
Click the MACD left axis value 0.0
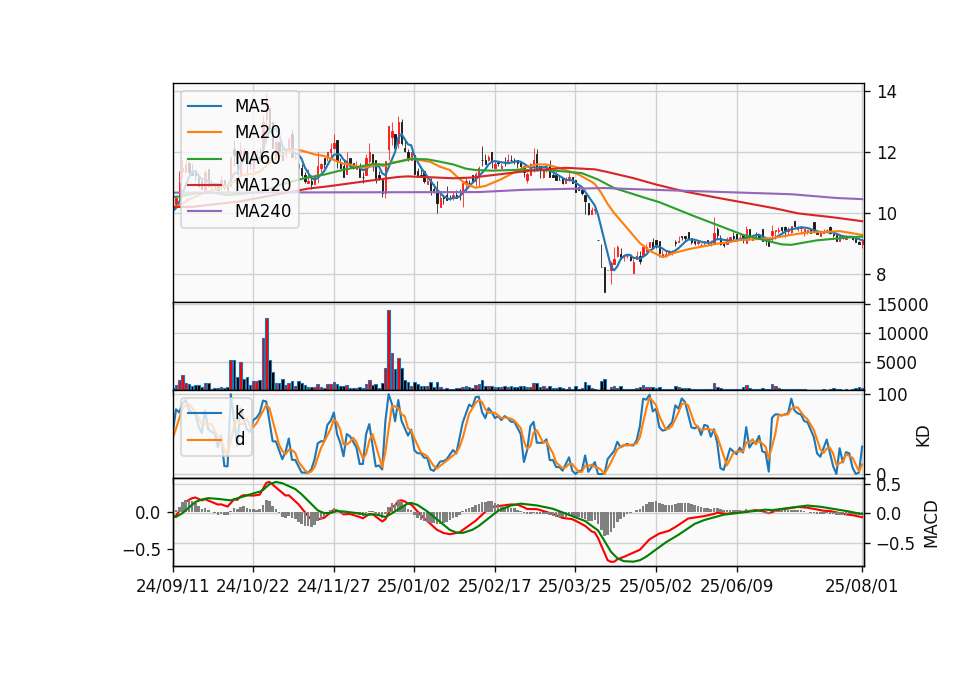coord(148,513)
